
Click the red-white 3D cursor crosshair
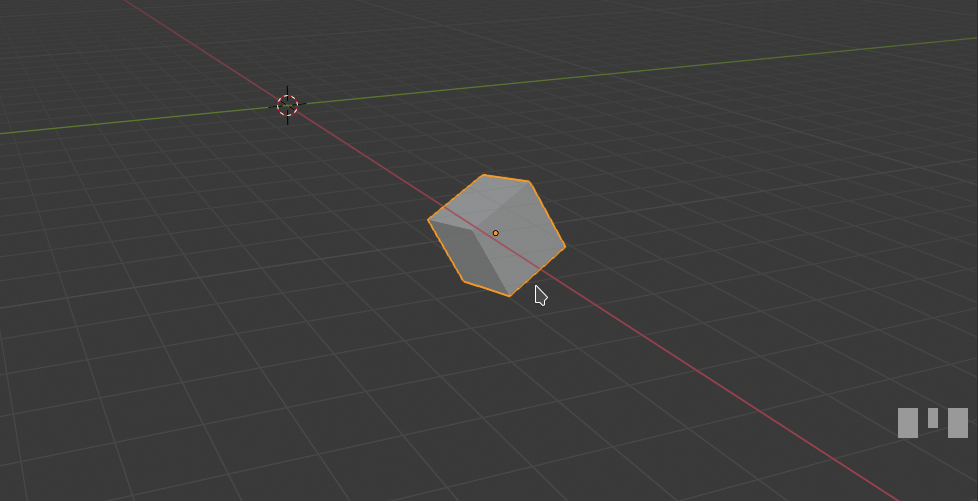(x=288, y=105)
